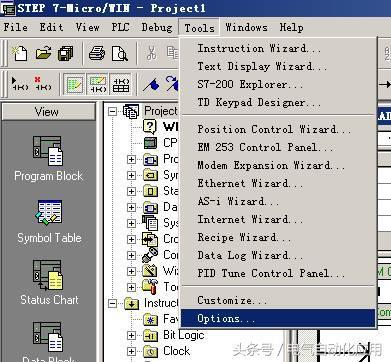The height and width of the screenshot is (362, 391).
Task: Expand the Cross Reference tree node
Action: [x=131, y=239]
